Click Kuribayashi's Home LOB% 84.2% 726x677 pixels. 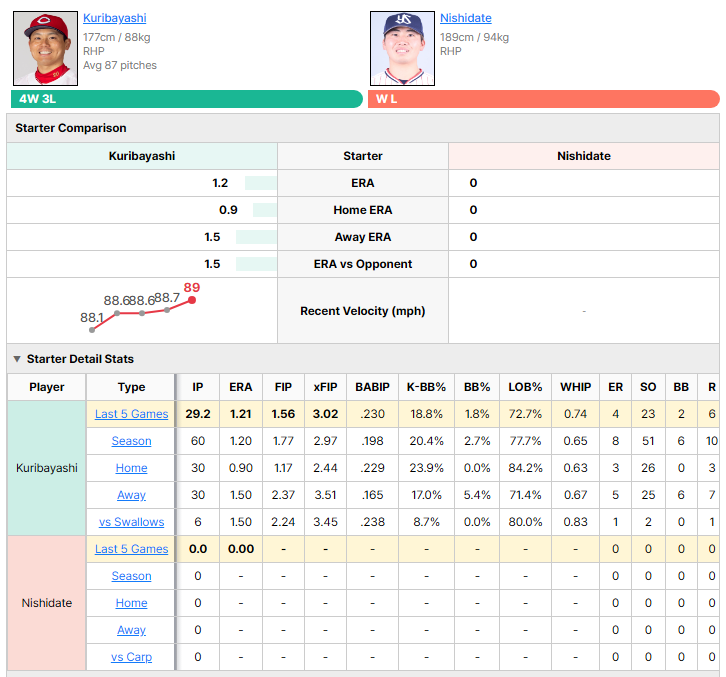point(525,468)
